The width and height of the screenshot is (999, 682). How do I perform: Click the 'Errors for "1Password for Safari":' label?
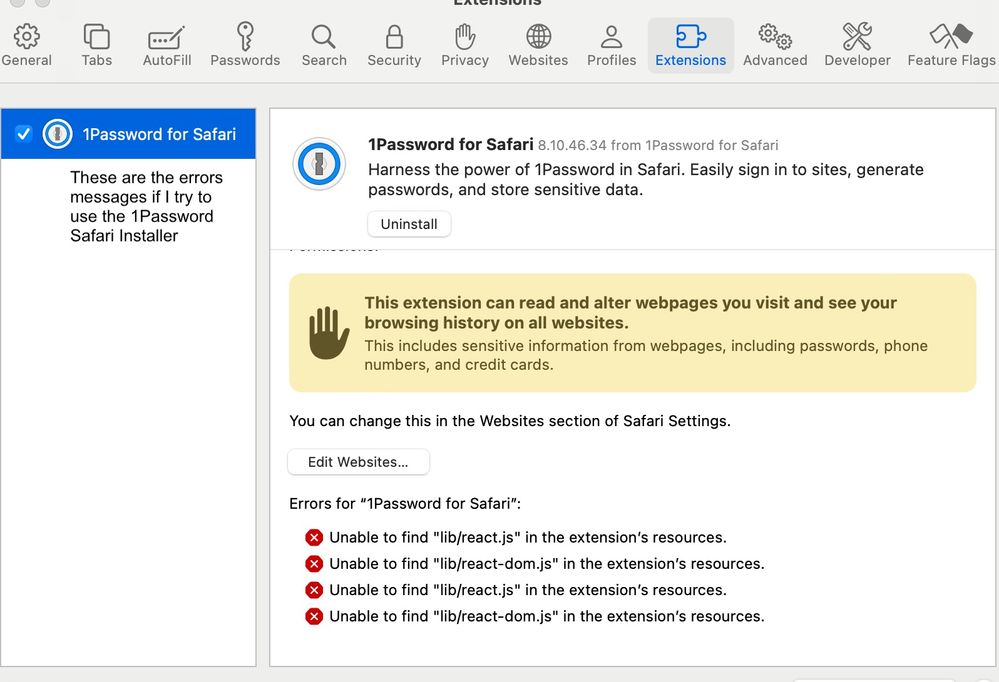(x=405, y=504)
